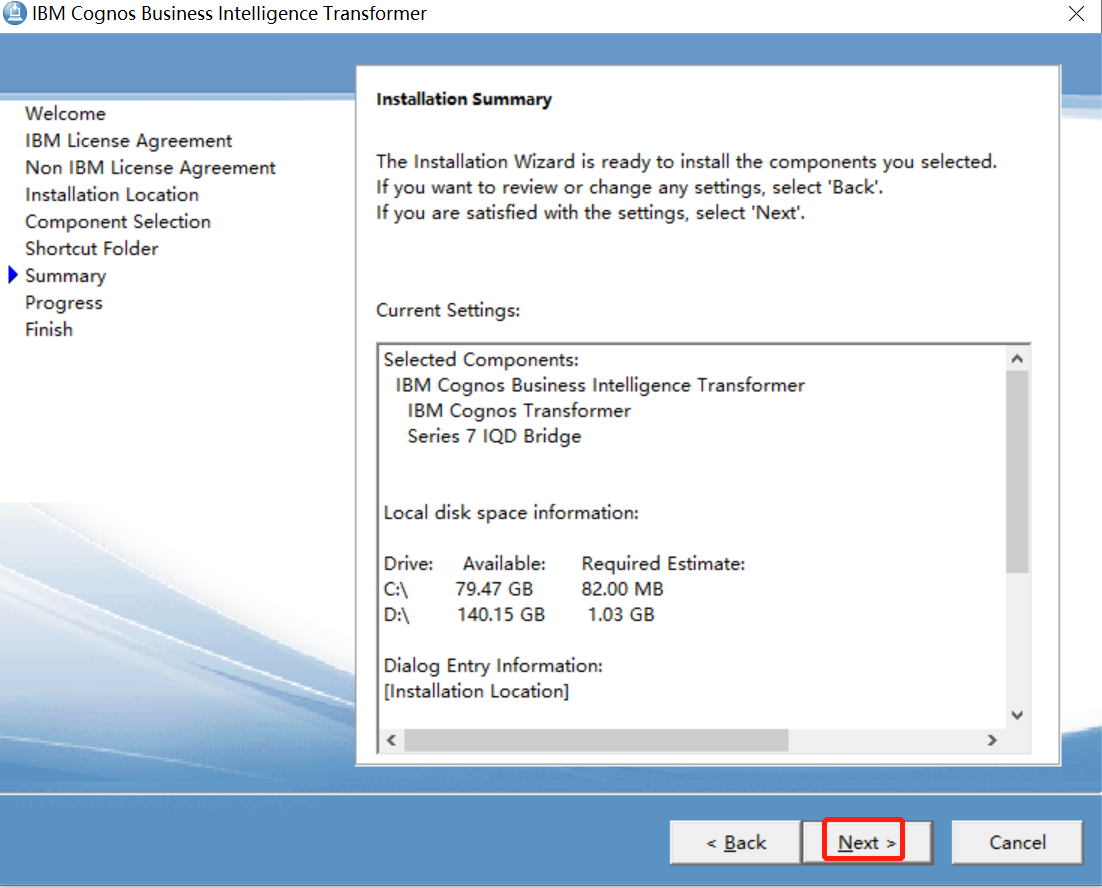Click the vertical scrollbar thumb in settings box

coord(1017,471)
